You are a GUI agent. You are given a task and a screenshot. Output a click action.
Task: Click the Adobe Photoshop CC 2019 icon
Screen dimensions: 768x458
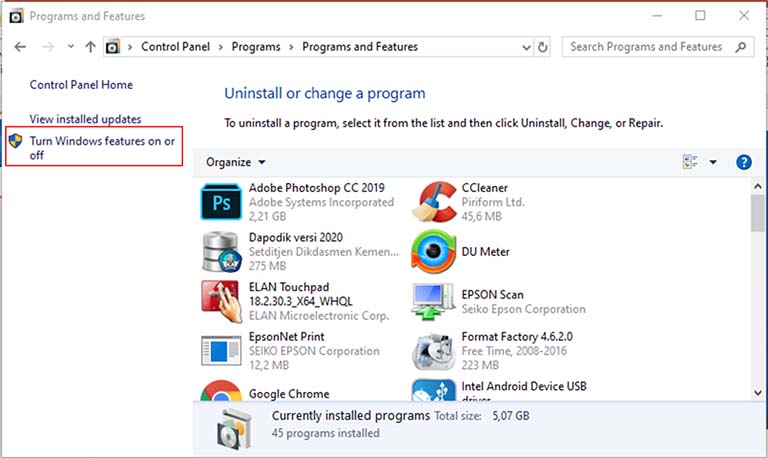point(221,202)
